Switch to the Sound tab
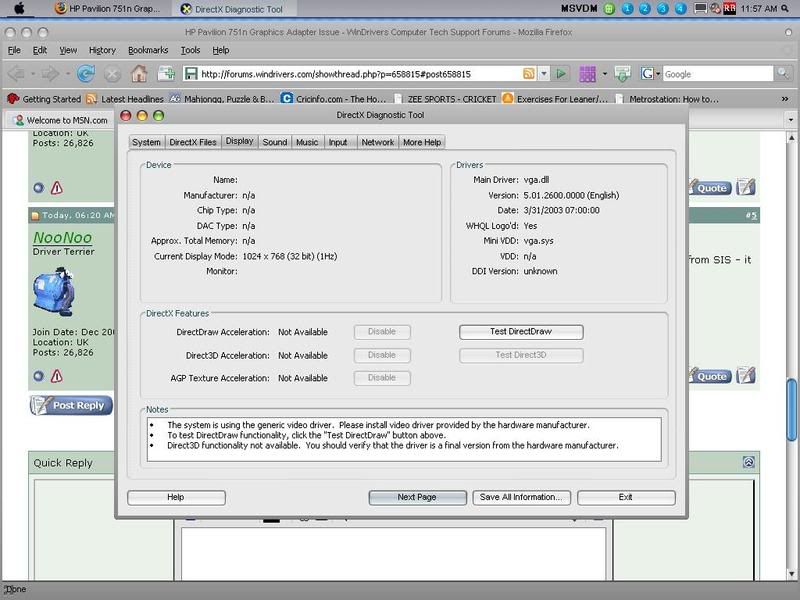The height and width of the screenshot is (600, 800). coord(275,142)
